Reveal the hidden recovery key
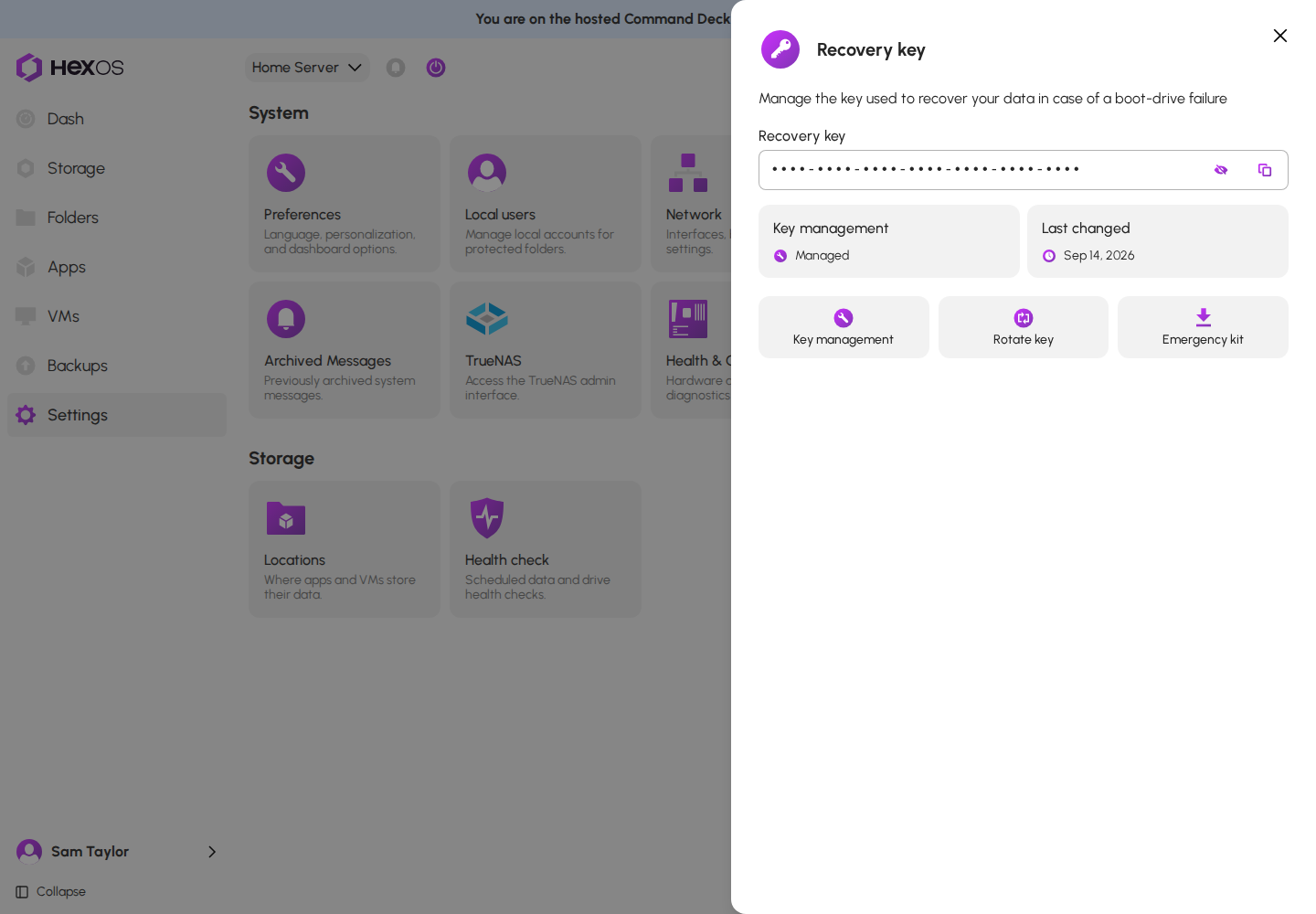The image size is (1316, 914). coord(1221,170)
